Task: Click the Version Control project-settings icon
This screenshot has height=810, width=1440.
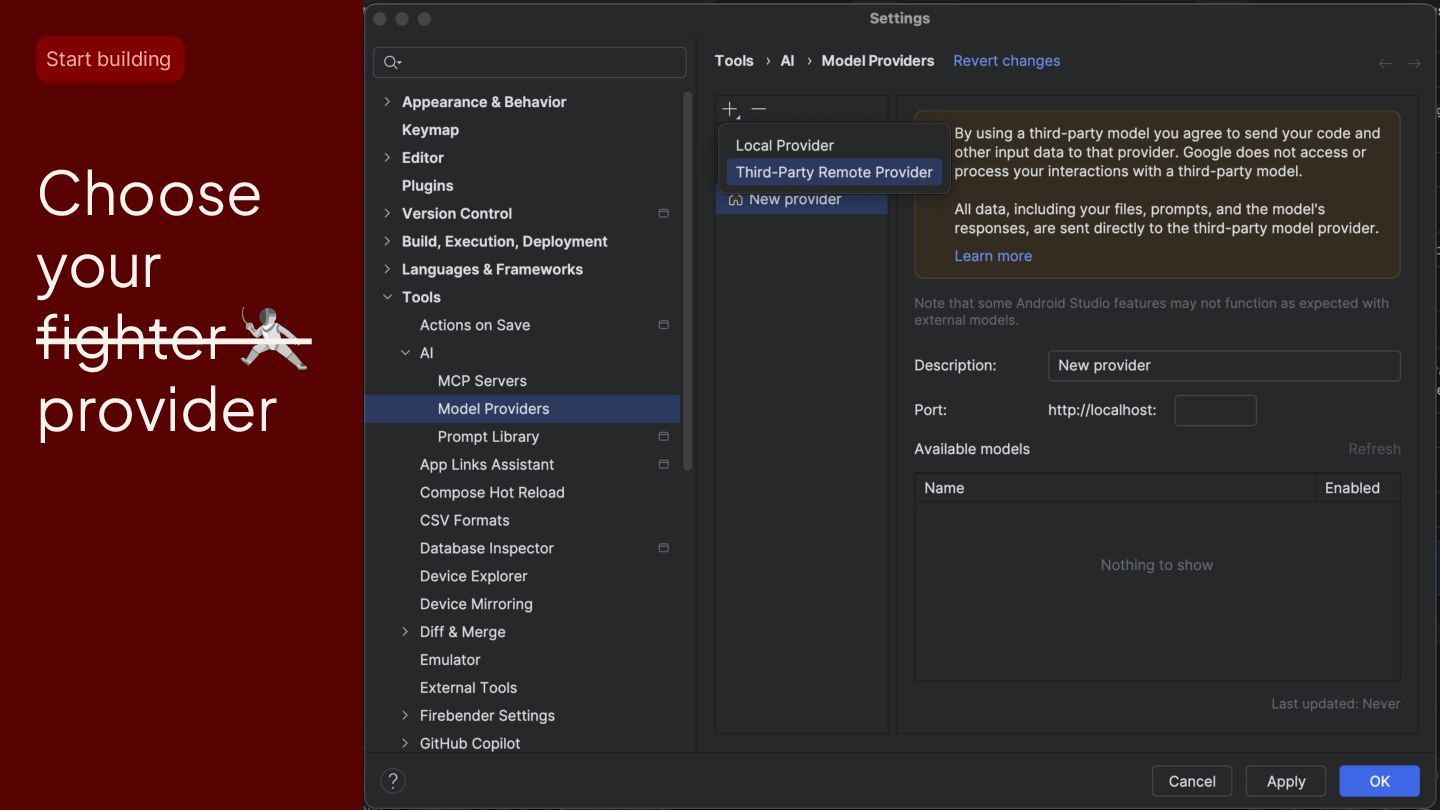Action: 663,214
